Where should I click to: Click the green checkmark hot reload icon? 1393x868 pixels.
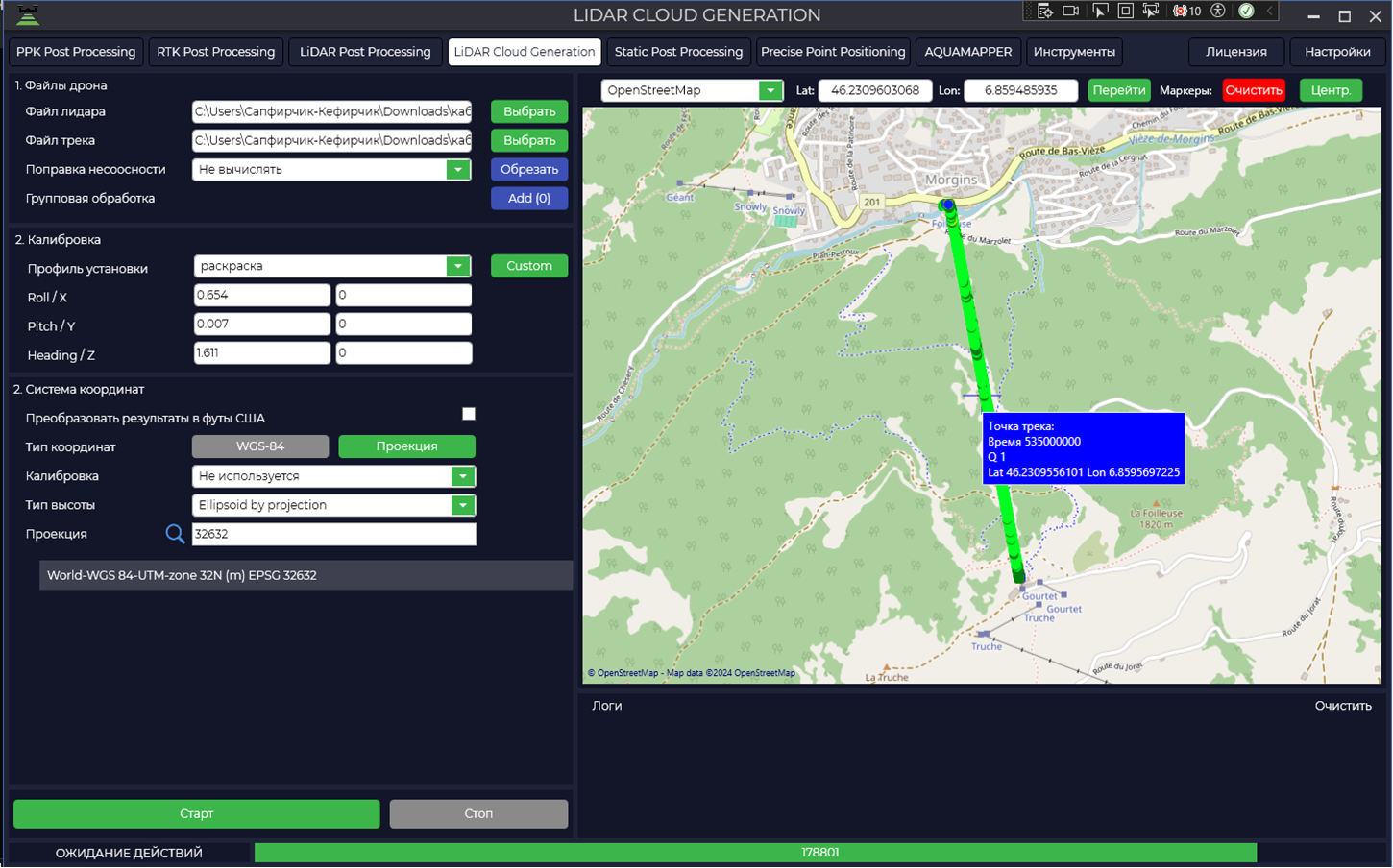tap(1246, 11)
